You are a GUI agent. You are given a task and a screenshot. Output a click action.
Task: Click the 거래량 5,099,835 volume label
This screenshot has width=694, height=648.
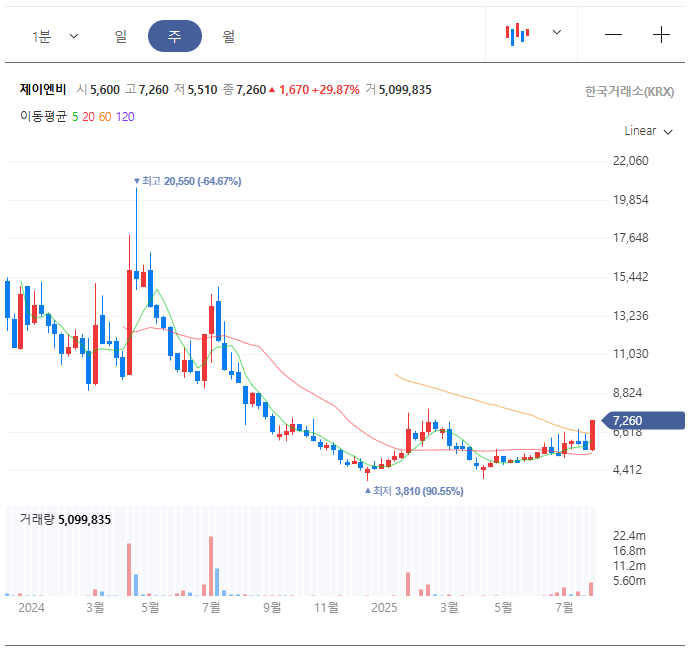65,519
